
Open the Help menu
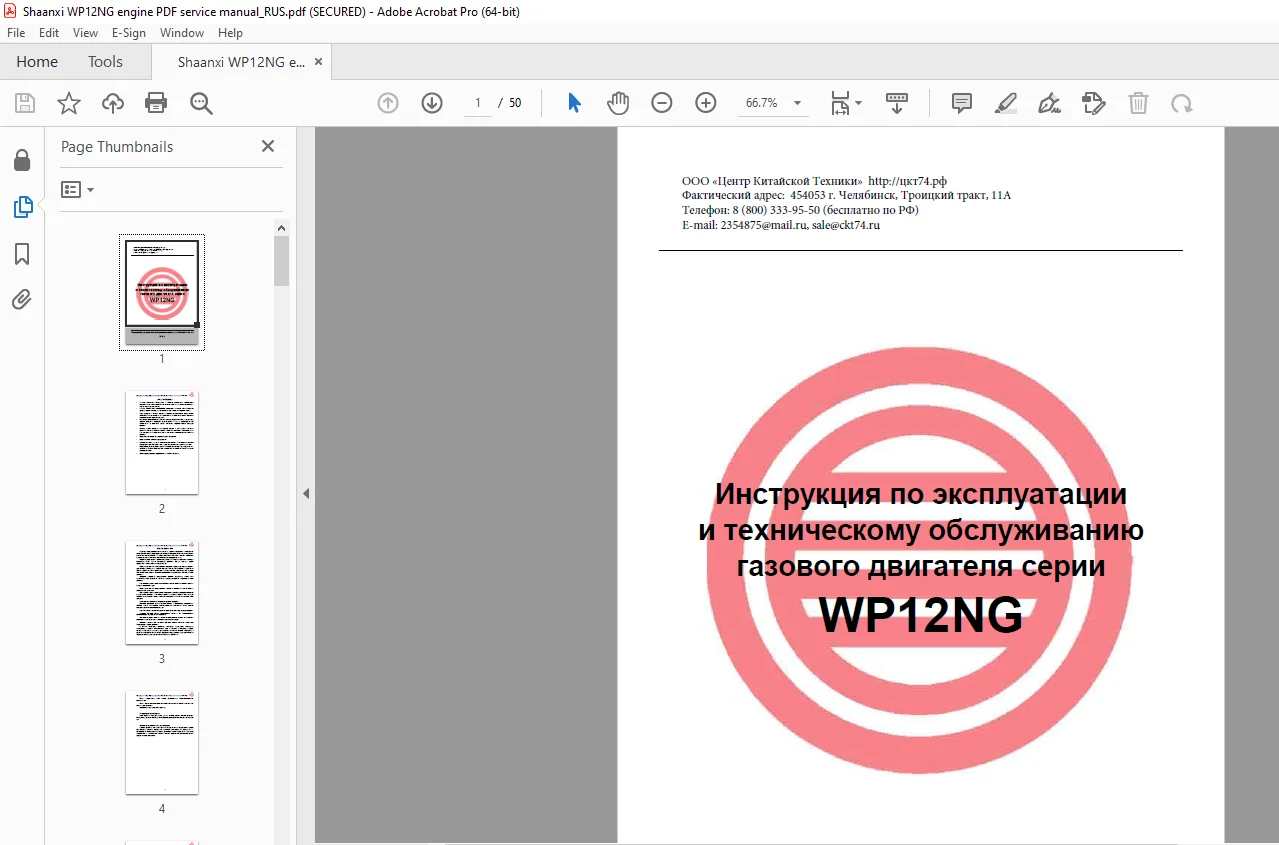230,33
